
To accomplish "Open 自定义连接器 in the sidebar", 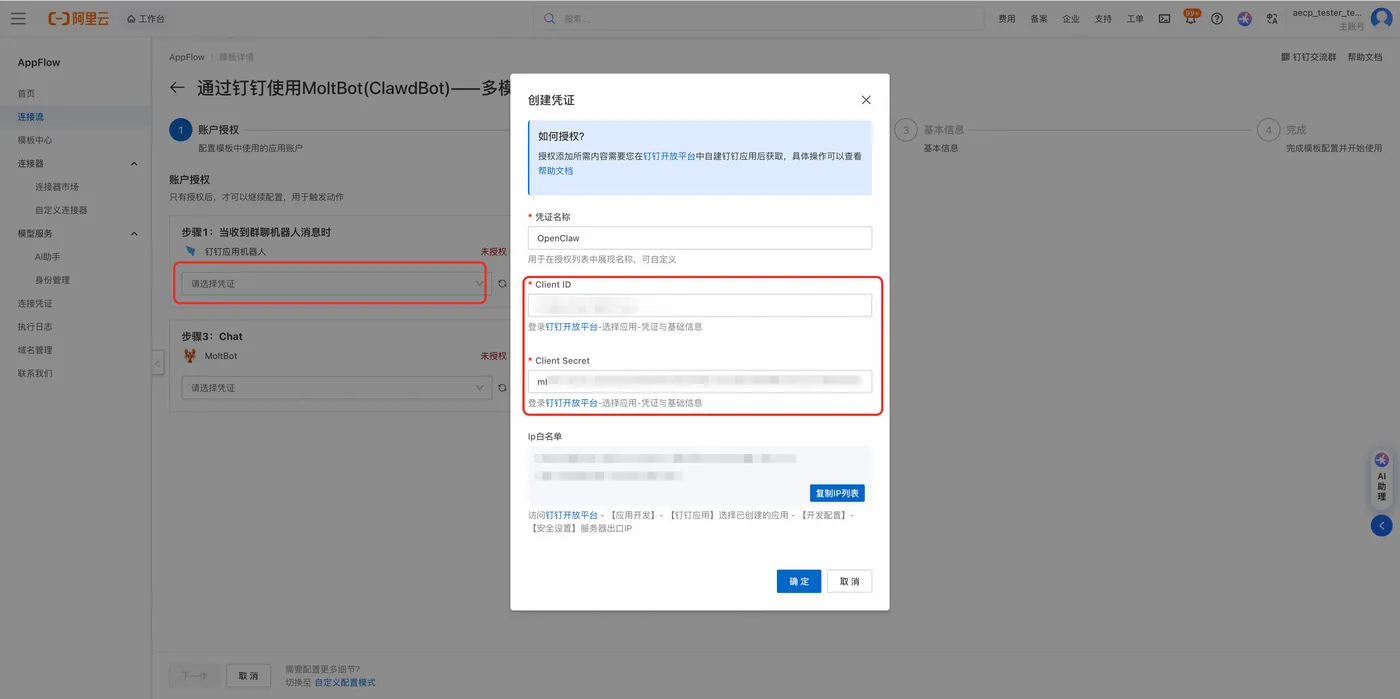I will tap(61, 210).
